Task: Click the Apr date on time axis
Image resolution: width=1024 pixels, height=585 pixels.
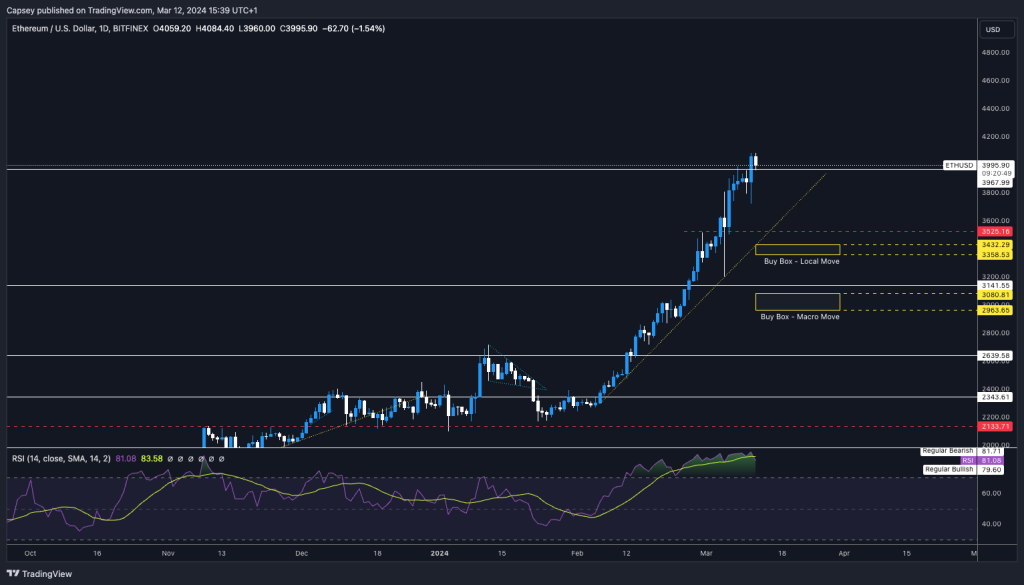Action: tap(844, 553)
